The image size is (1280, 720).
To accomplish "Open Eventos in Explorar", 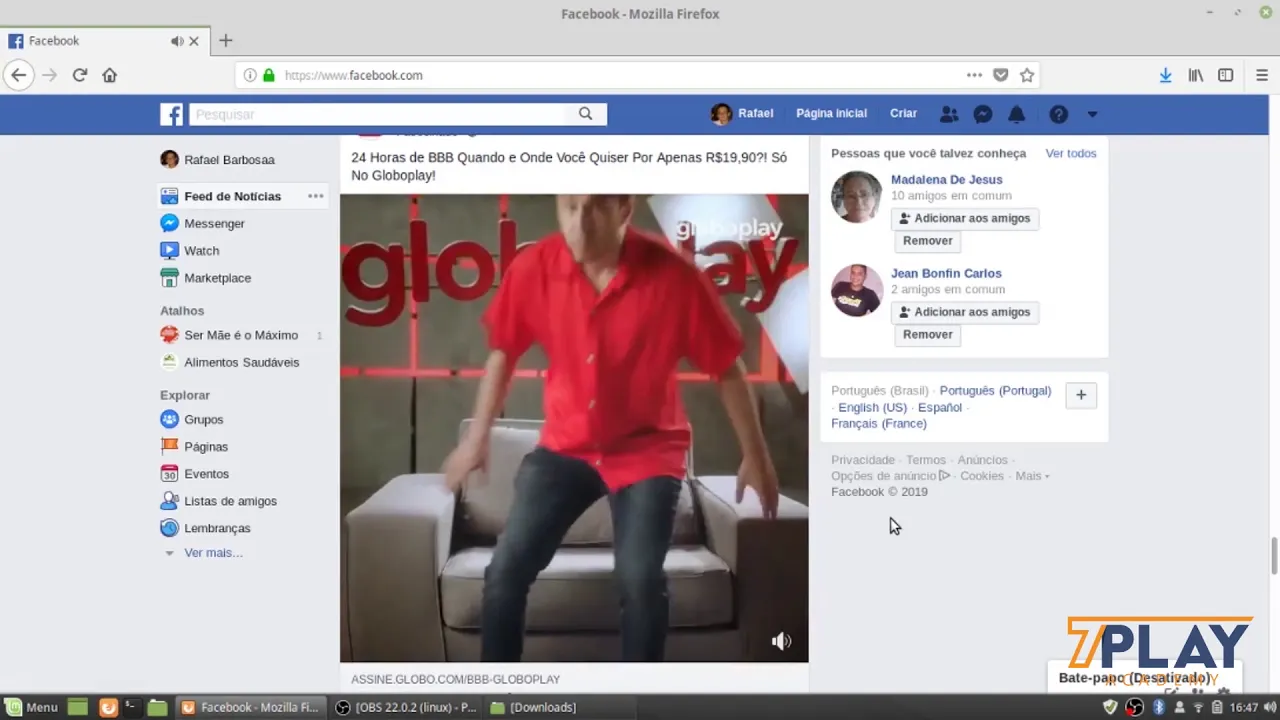I will pyautogui.click(x=195, y=474).
